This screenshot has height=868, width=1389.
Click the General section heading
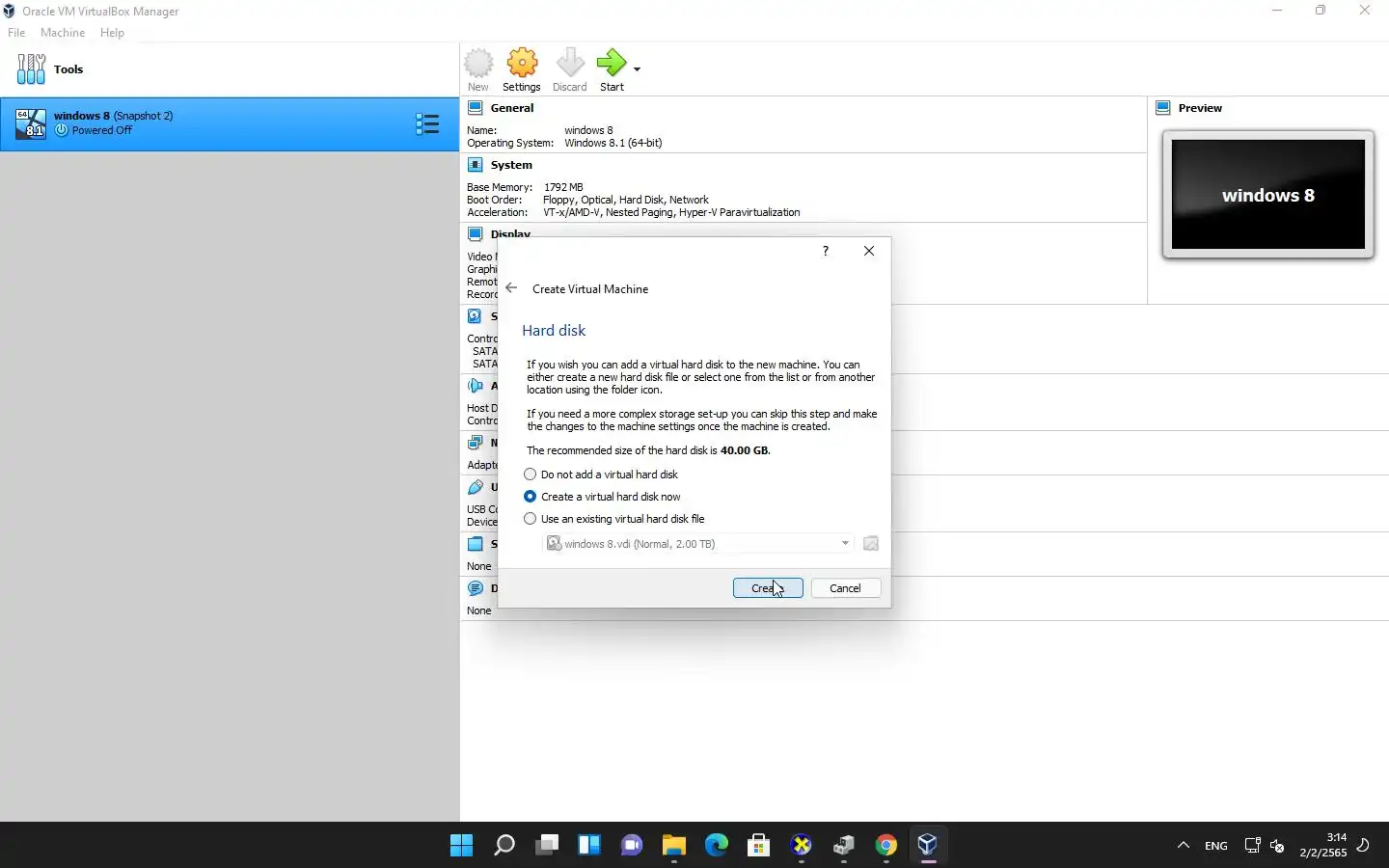(x=512, y=108)
